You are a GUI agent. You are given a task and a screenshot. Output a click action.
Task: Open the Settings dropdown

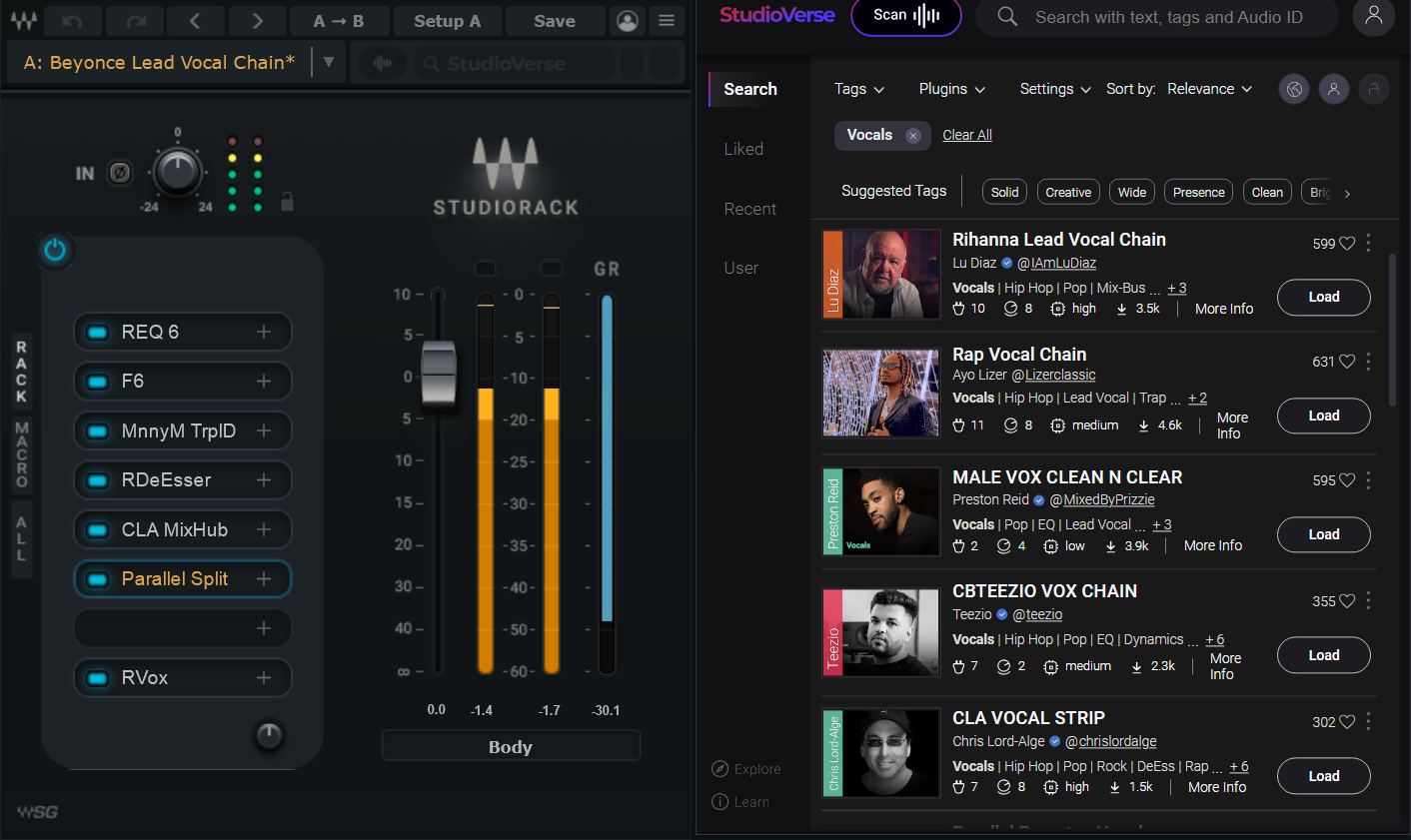point(1055,89)
